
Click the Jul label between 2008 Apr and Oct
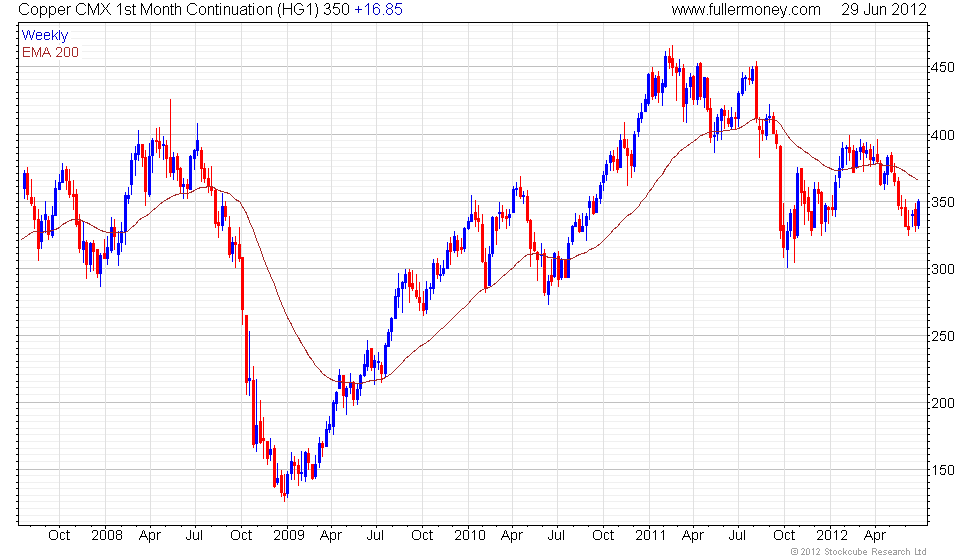pos(194,536)
